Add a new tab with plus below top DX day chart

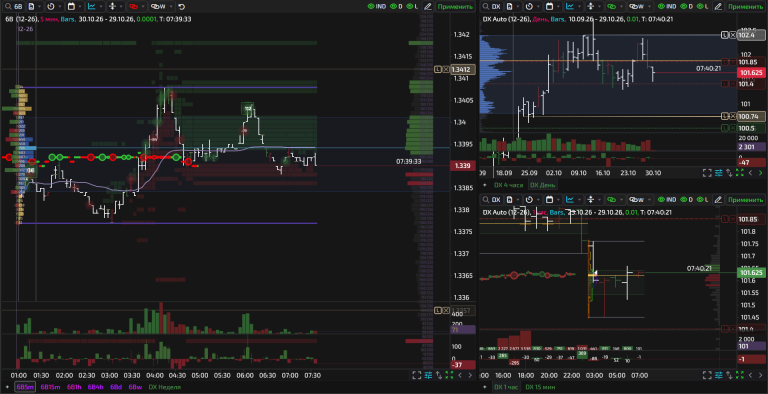click(485, 185)
